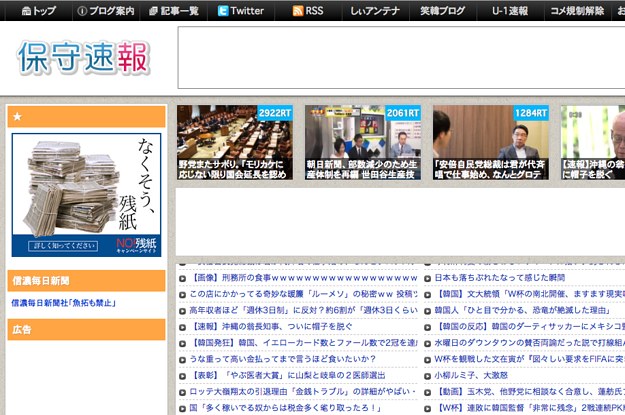Image resolution: width=625 pixels, height=415 pixels.
Task: Open the 信濃毎日新聞社「魚拓も禁止」 link
Action: point(64,303)
